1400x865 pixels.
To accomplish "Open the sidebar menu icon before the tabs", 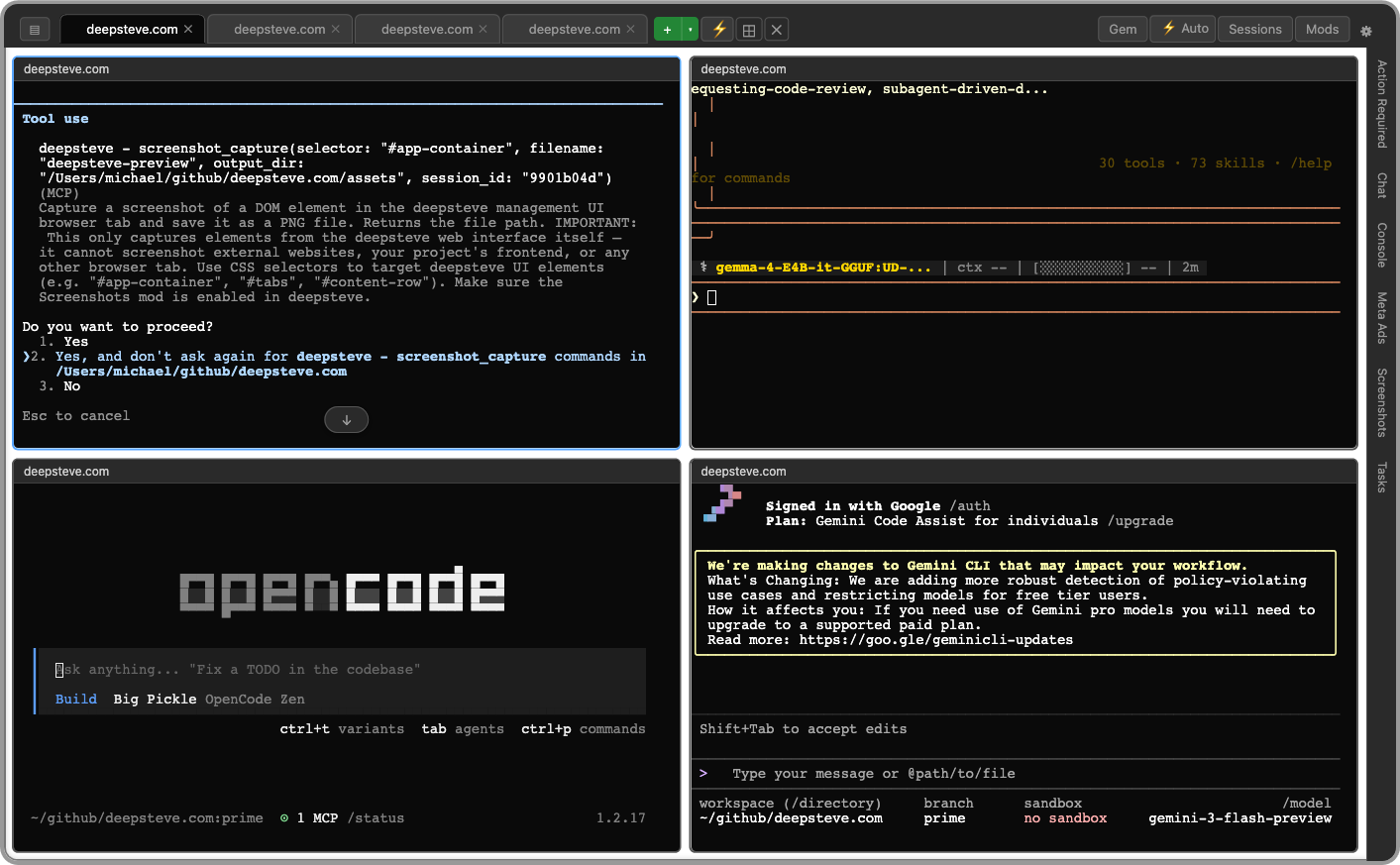I will click(x=35, y=30).
